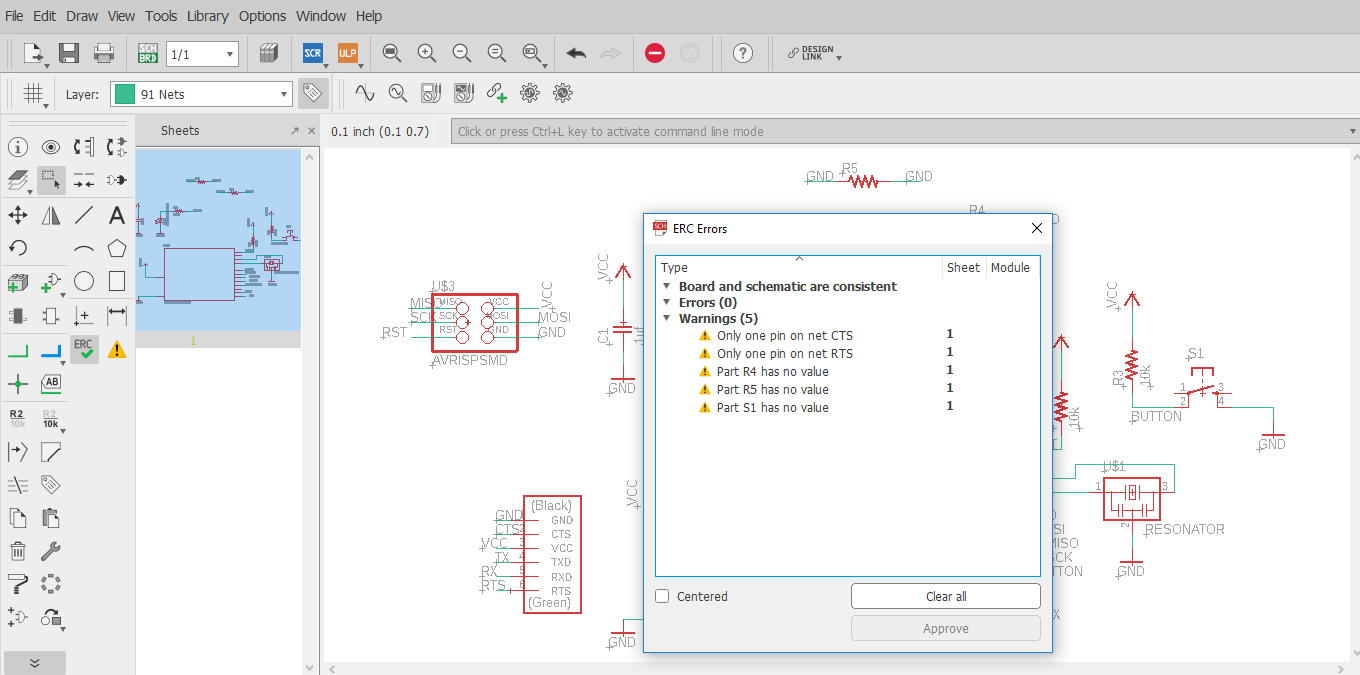Click sheet 1 thumbnail in Sheets panel
1360x675 pixels.
coord(218,240)
